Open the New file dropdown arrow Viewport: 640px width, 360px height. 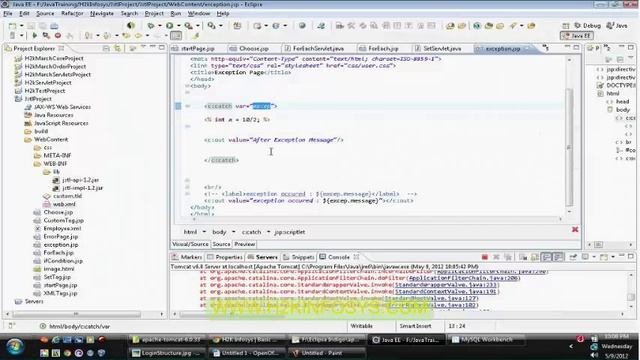(21, 26)
